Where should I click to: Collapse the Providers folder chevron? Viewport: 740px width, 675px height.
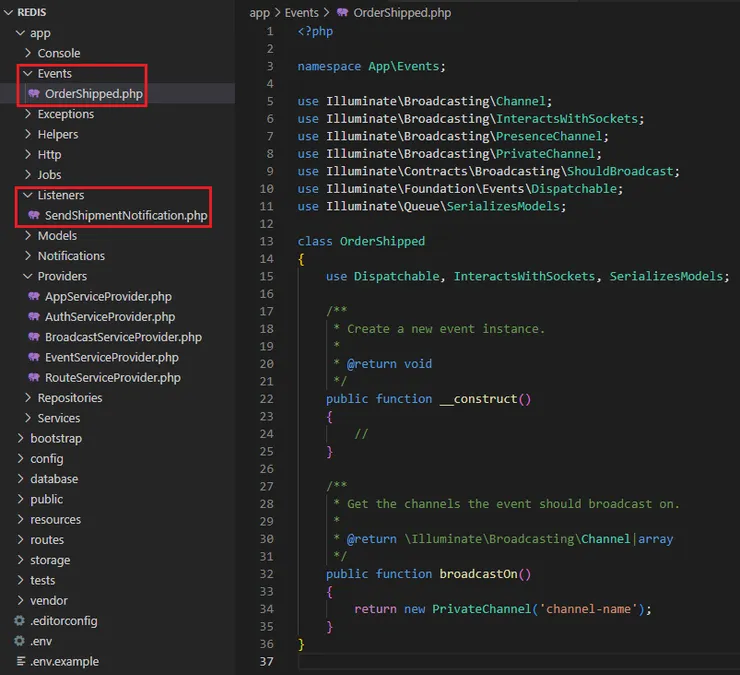pyautogui.click(x=28, y=277)
